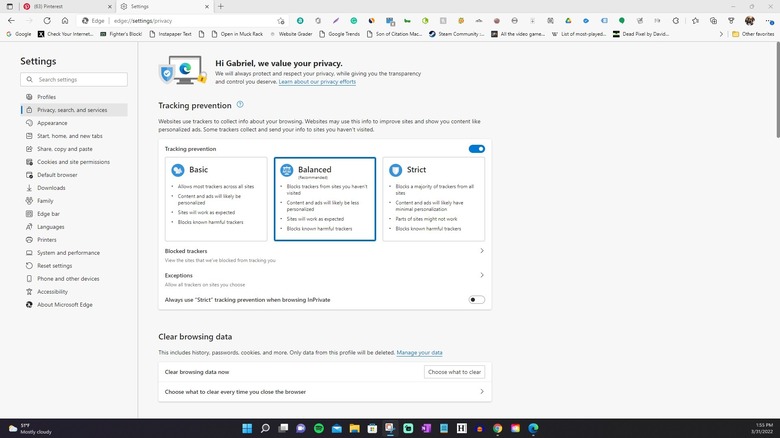Expand Choose what to clear every time chevron
Viewport: 780px width, 438px height.
pyautogui.click(x=482, y=392)
